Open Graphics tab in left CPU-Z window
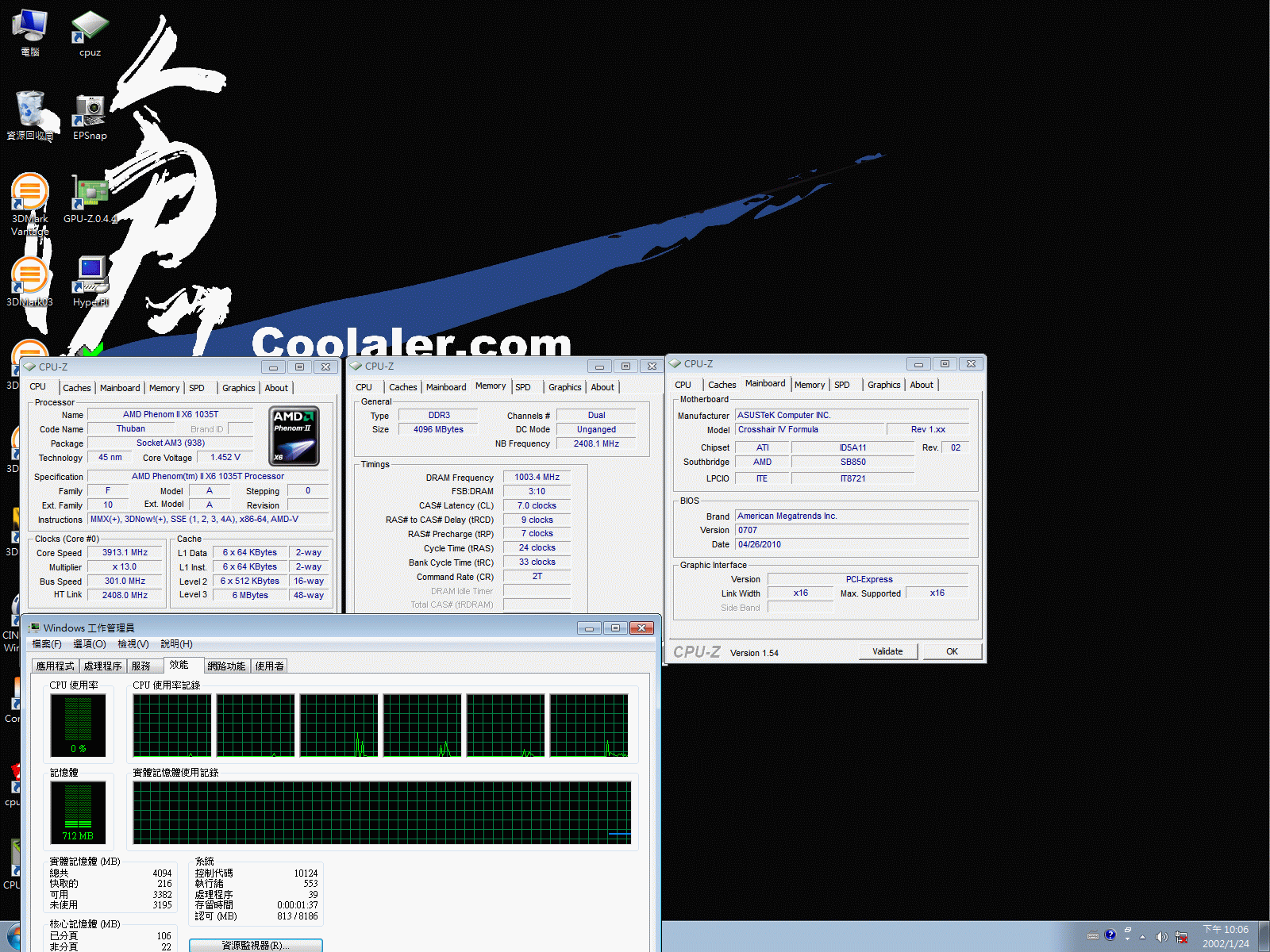Image resolution: width=1270 pixels, height=952 pixels. [239, 388]
